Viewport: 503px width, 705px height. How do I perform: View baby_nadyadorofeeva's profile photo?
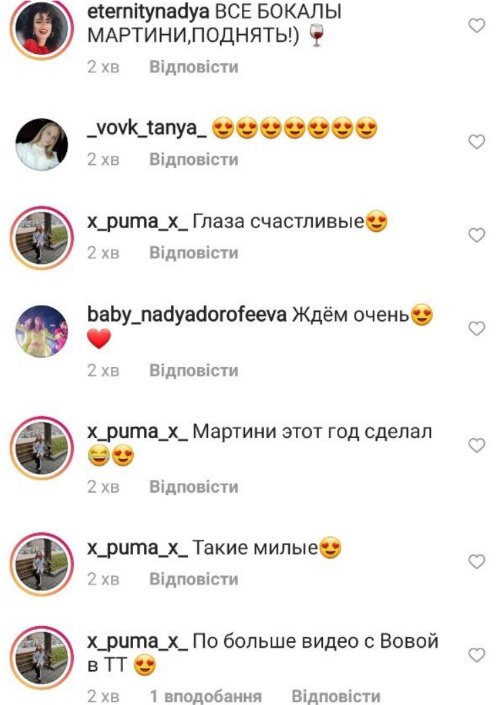point(42,331)
